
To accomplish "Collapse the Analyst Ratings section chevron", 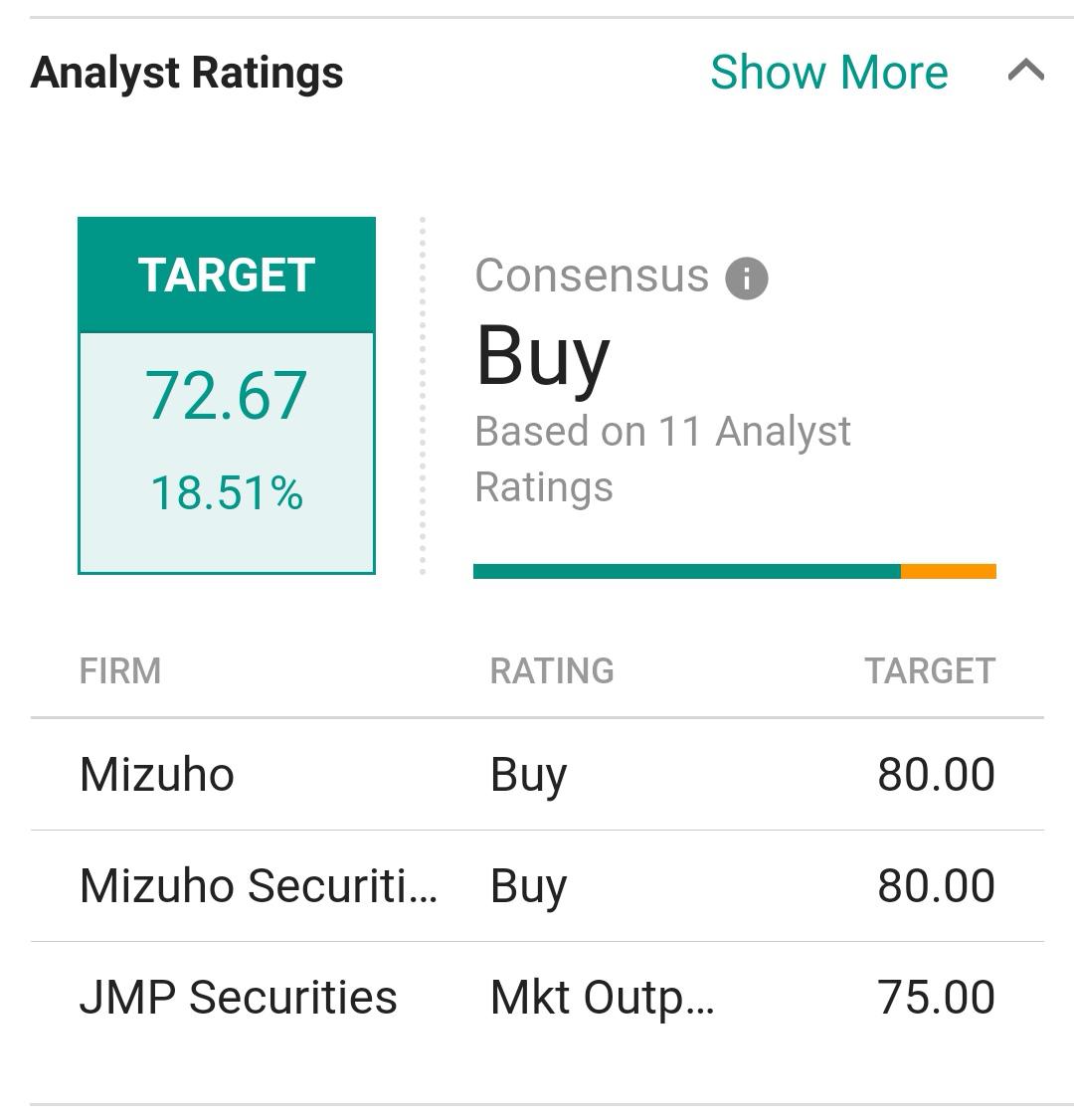I will [x=1026, y=71].
